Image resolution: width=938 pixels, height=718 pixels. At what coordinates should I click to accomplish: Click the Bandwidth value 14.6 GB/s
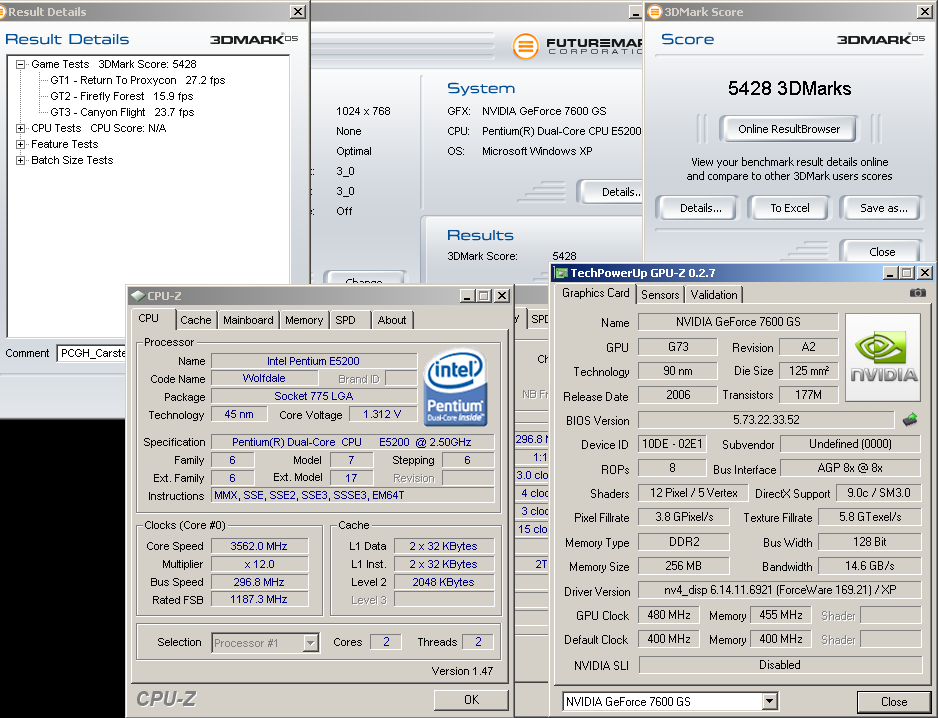click(x=869, y=565)
